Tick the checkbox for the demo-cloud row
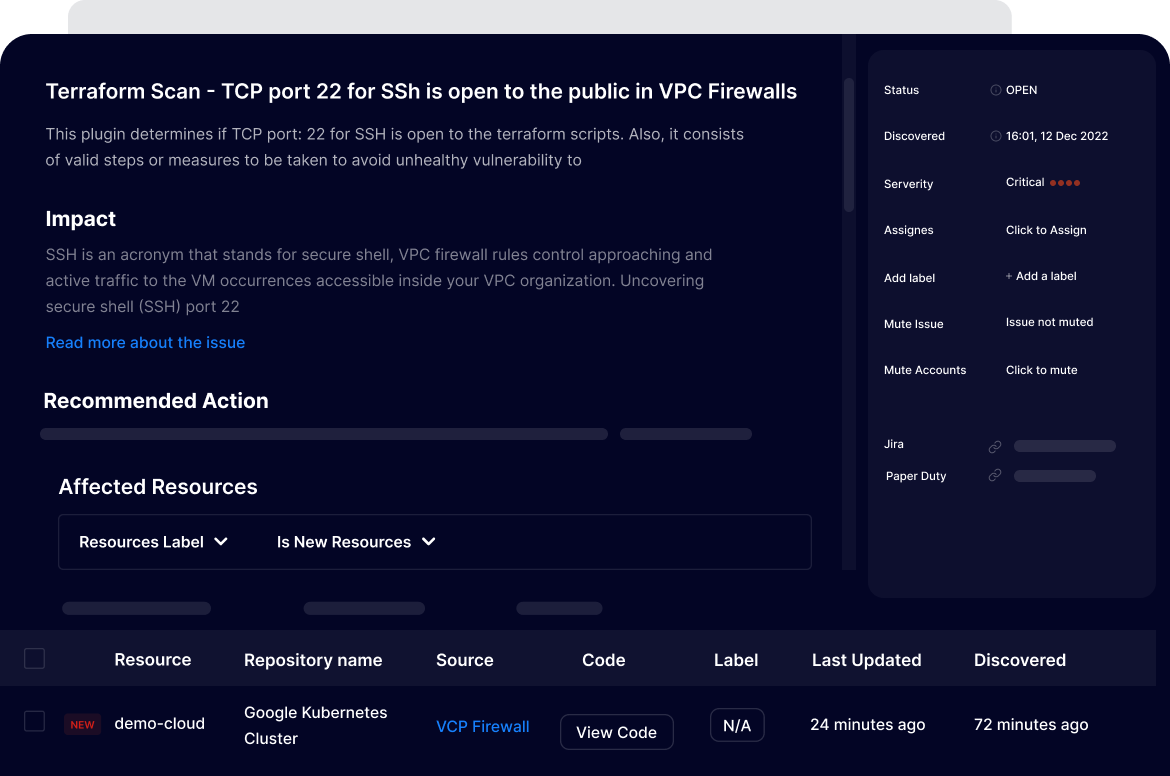 [35, 721]
